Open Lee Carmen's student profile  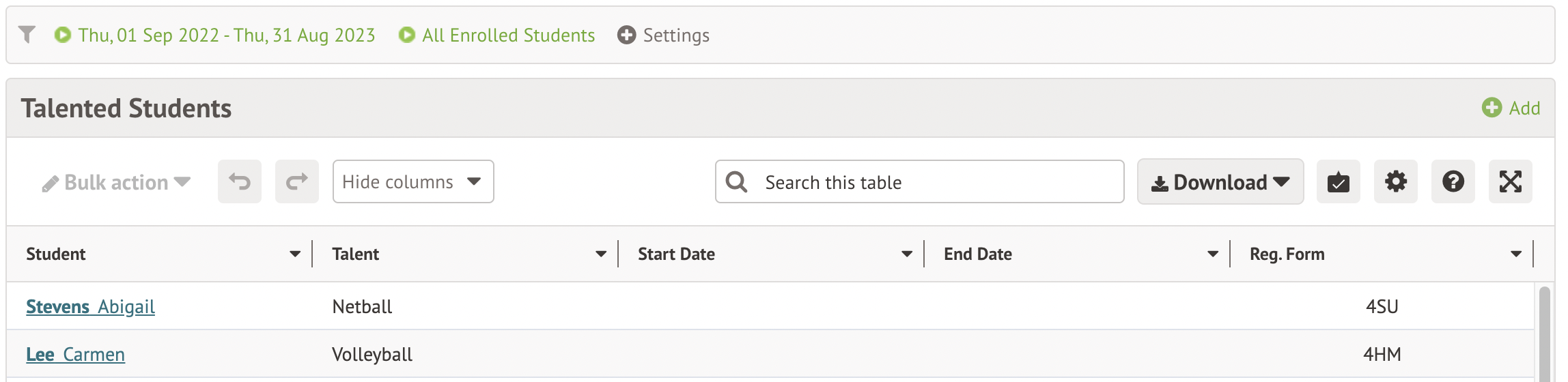pos(75,355)
